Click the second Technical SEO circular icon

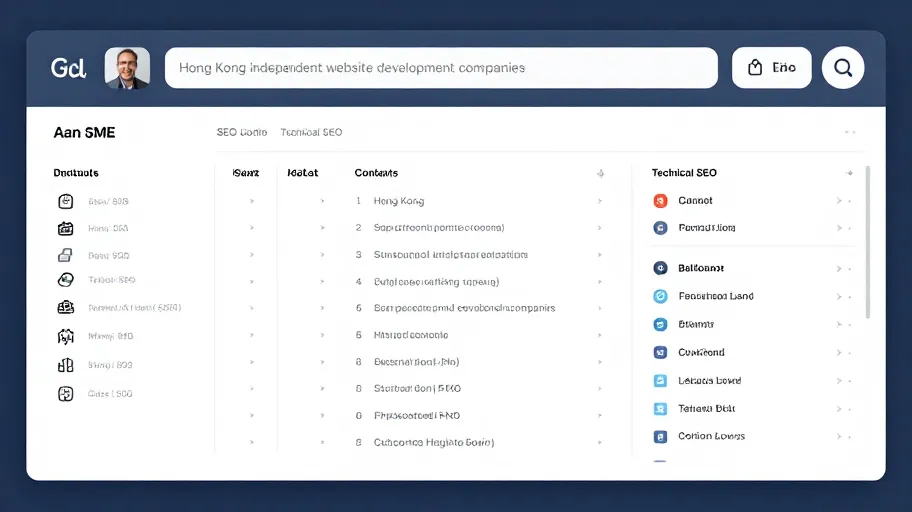tap(660, 228)
